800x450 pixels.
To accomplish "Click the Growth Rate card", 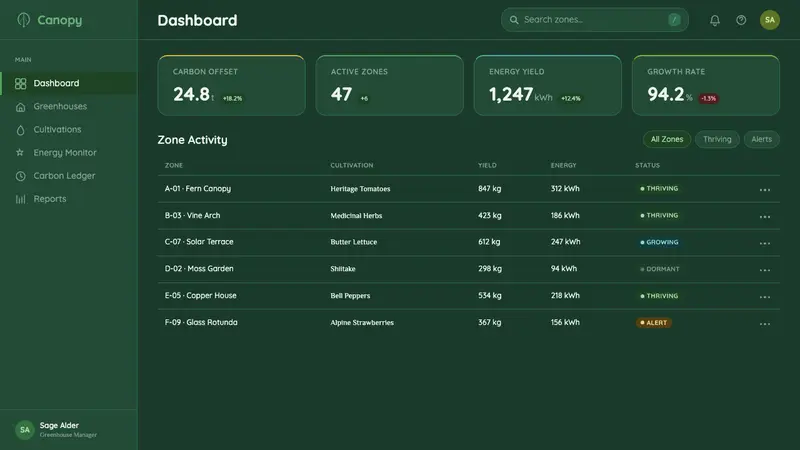I will [x=706, y=85].
